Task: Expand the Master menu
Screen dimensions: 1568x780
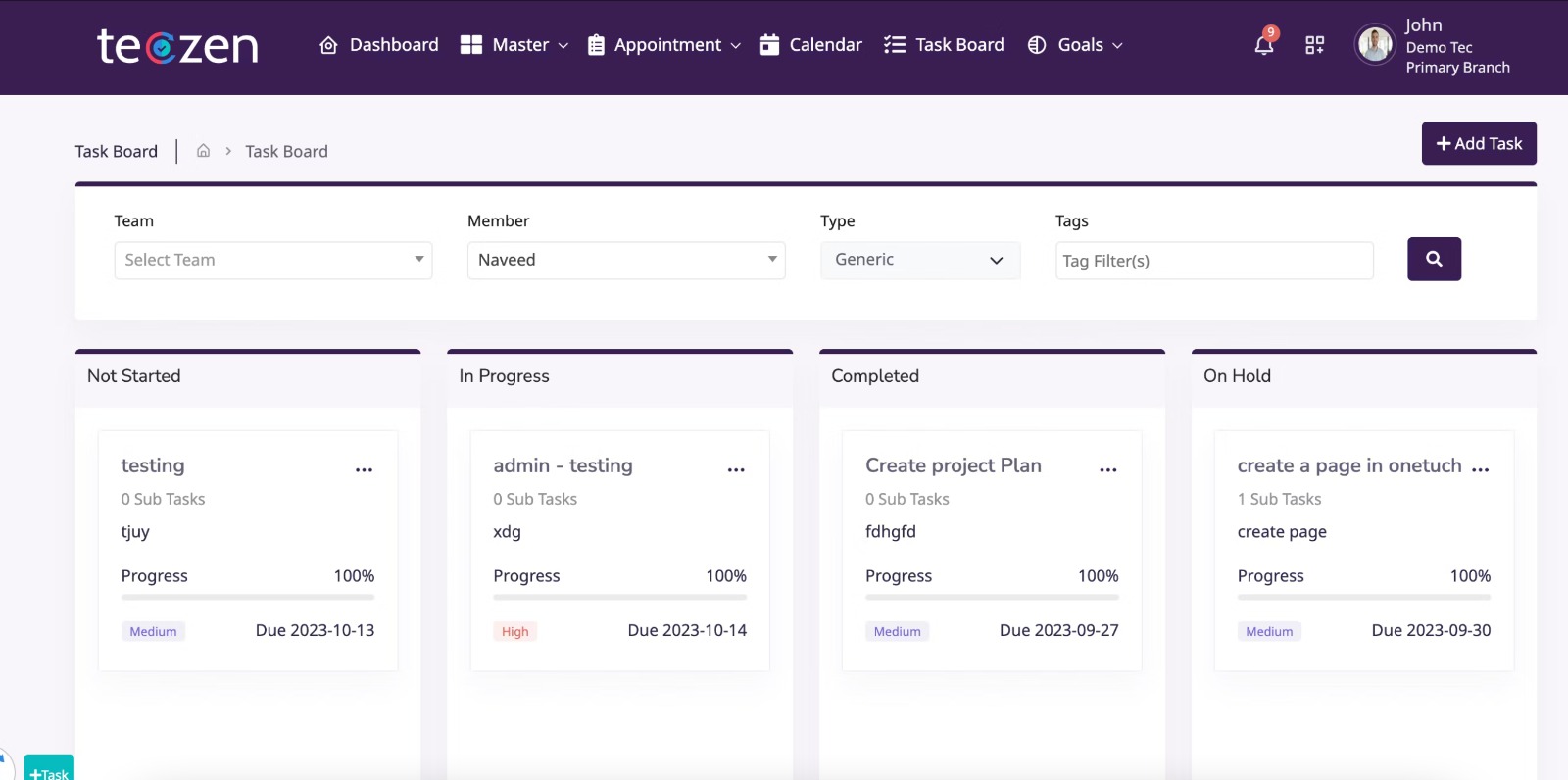Action: tap(514, 45)
